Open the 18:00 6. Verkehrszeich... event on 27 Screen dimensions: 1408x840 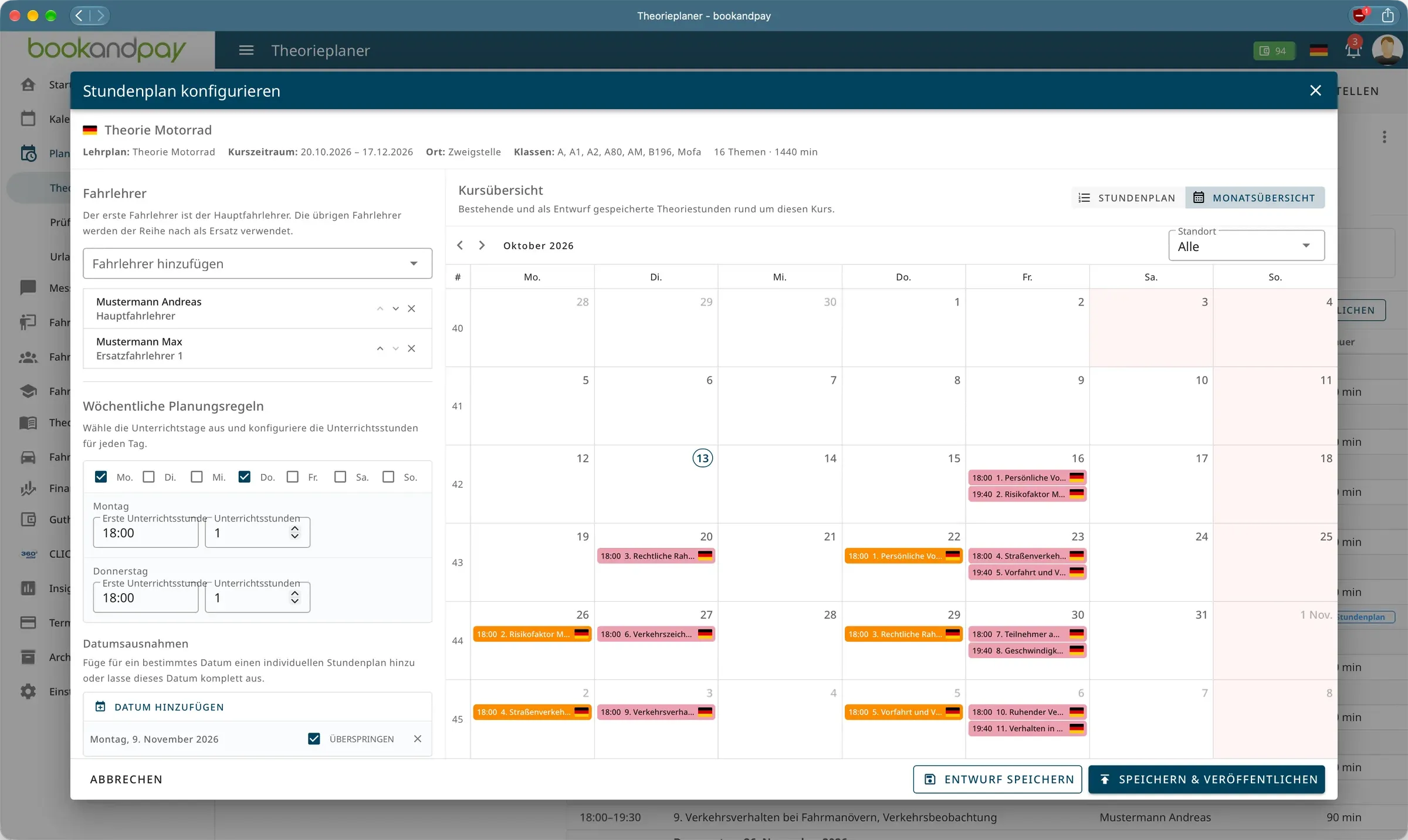click(656, 634)
